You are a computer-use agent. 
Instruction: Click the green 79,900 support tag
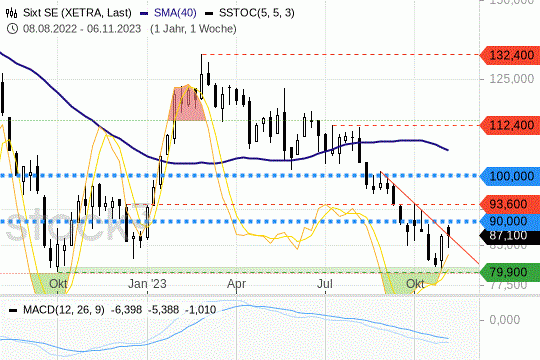coord(510,272)
